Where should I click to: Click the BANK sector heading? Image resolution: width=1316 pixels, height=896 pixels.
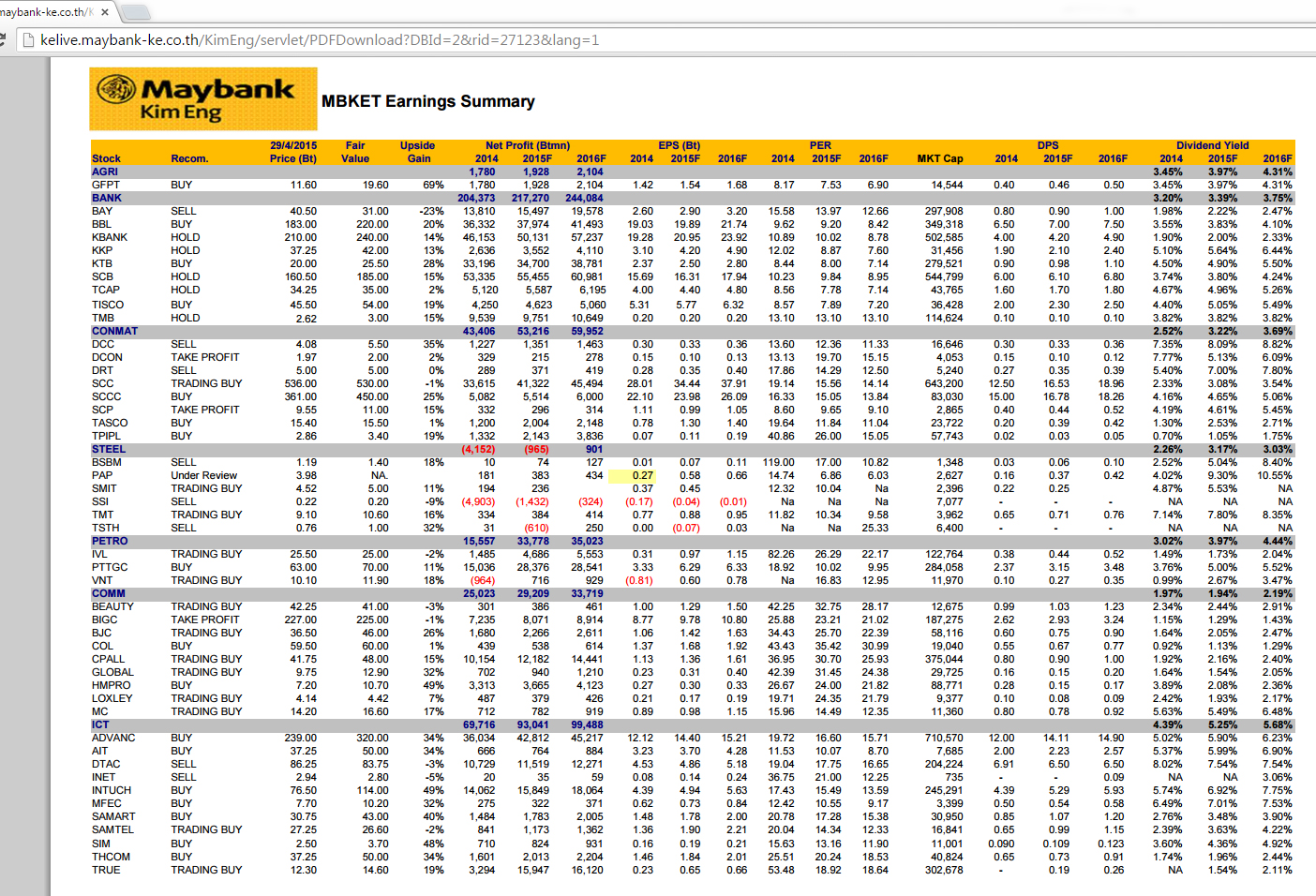click(x=107, y=198)
